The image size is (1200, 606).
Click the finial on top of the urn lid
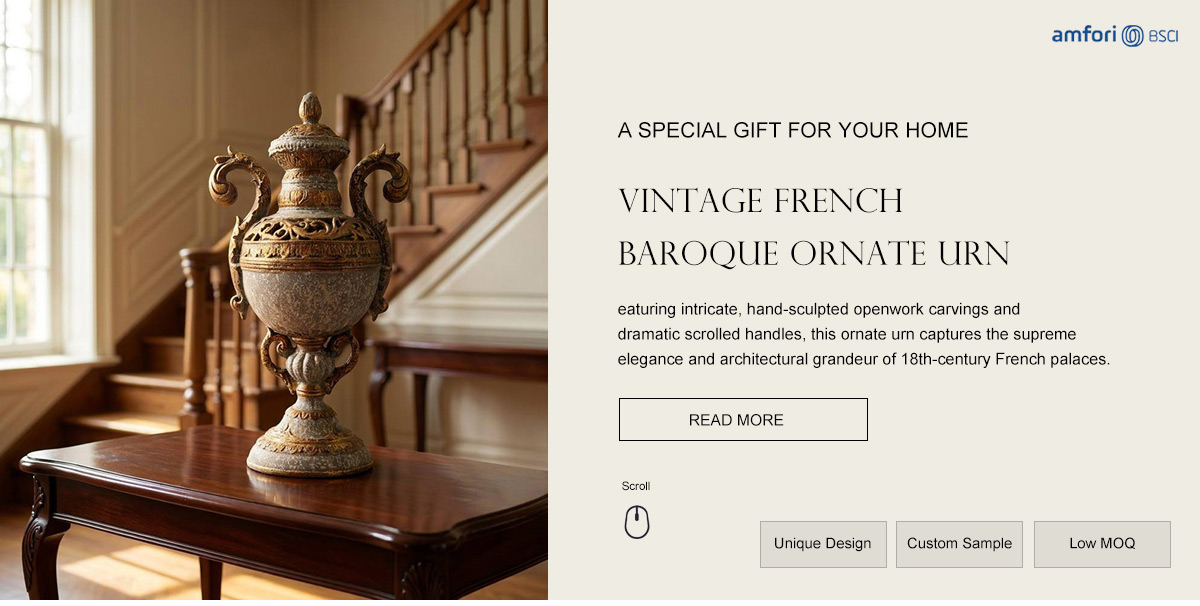click(x=311, y=107)
